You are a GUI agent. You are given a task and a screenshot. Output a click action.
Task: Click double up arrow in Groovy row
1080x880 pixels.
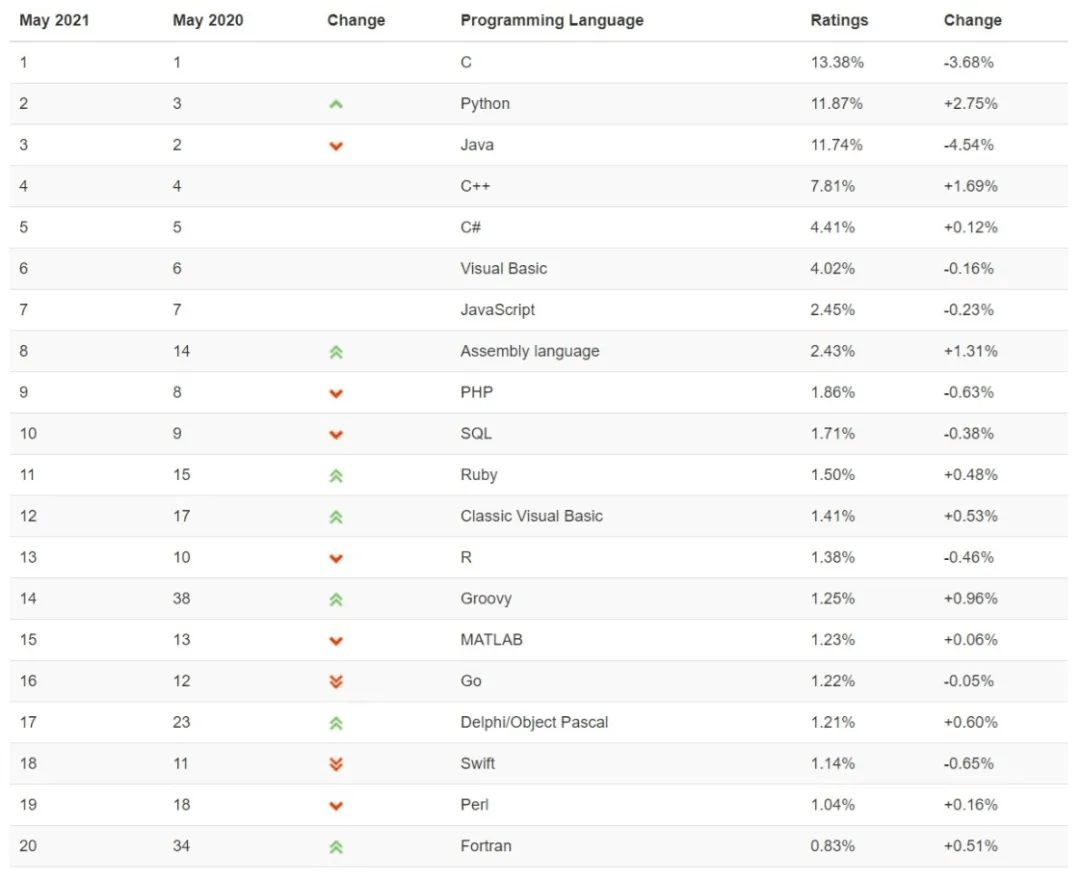(336, 599)
